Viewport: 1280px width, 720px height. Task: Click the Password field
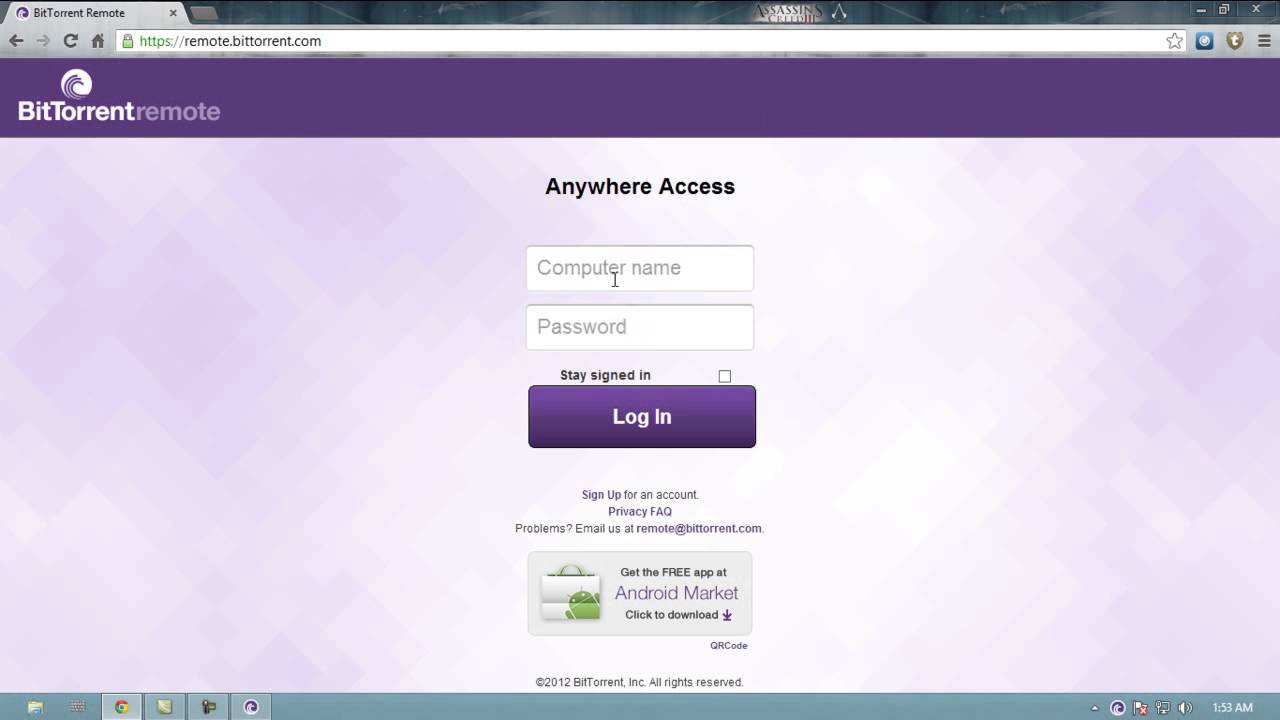(640, 327)
